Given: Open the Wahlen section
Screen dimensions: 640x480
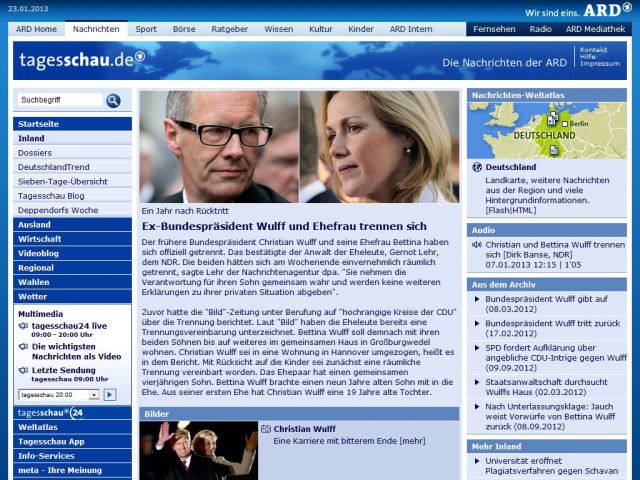Looking at the screenshot, I should tap(73, 282).
